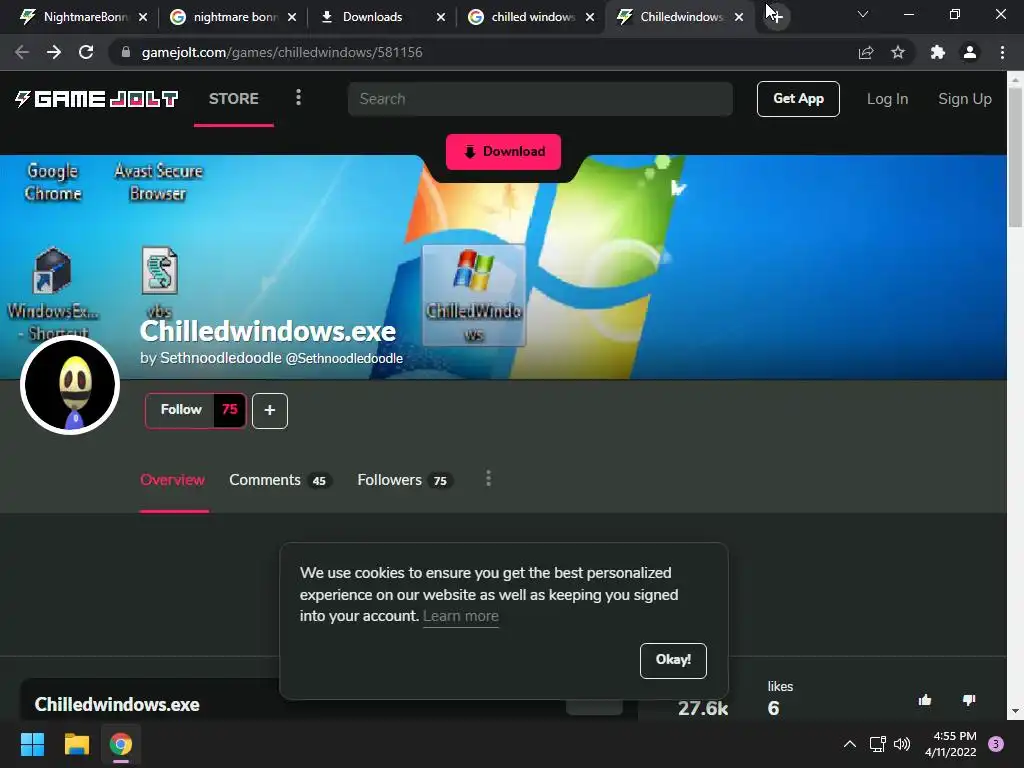Show hidden system tray icons
1024x768 pixels.
tap(850, 744)
